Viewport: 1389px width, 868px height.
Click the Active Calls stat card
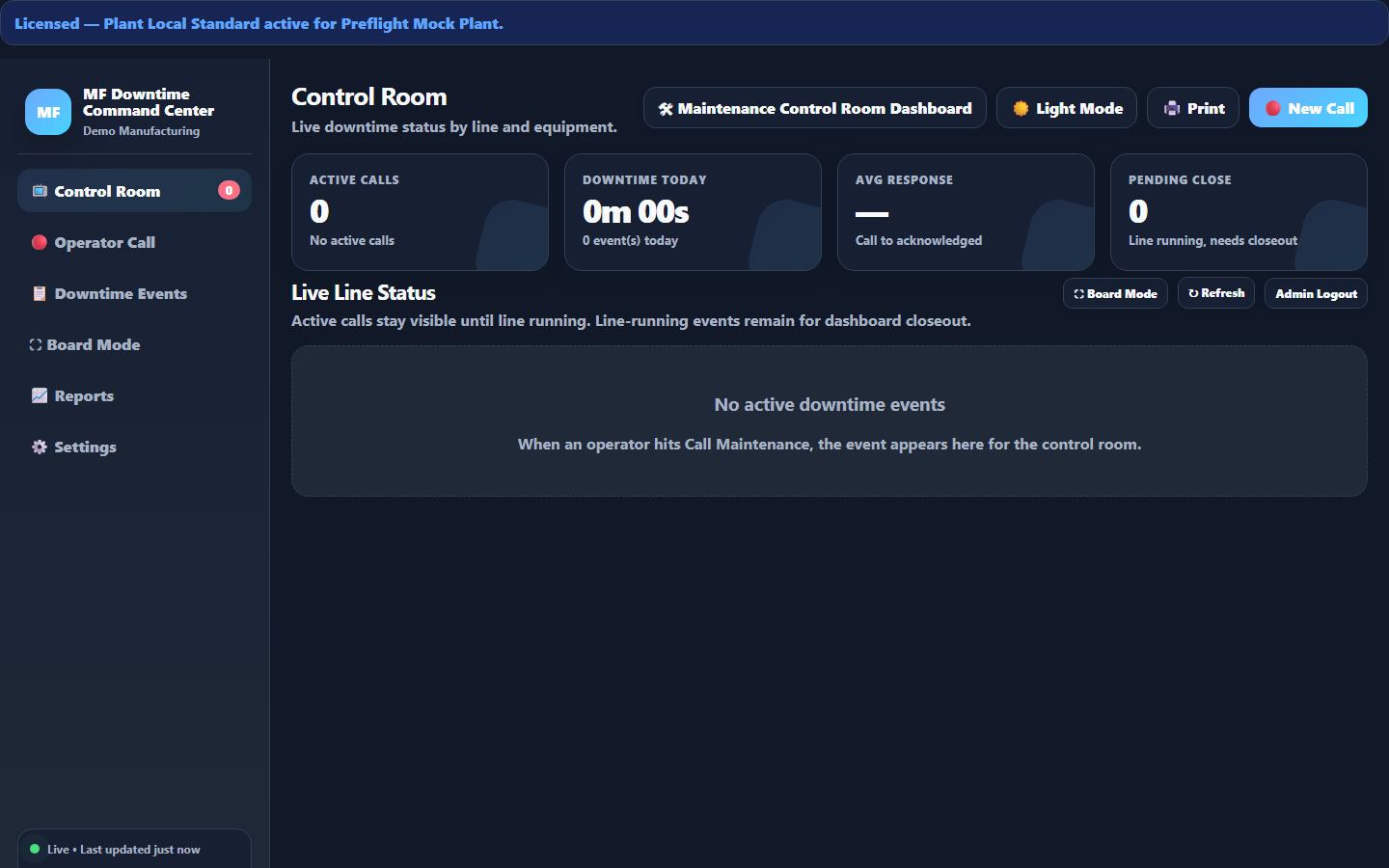pyautogui.click(x=420, y=212)
